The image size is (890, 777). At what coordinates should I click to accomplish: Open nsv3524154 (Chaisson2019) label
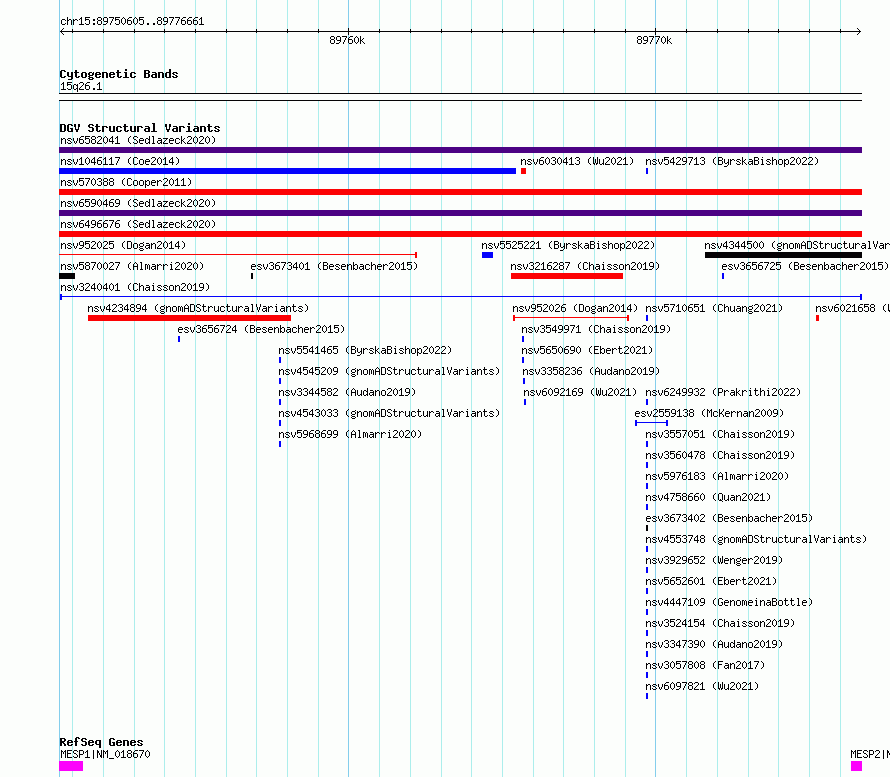[x=720, y=623]
